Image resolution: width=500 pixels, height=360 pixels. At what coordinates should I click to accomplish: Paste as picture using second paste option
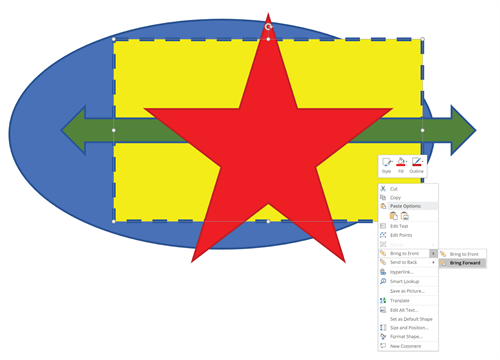click(405, 216)
